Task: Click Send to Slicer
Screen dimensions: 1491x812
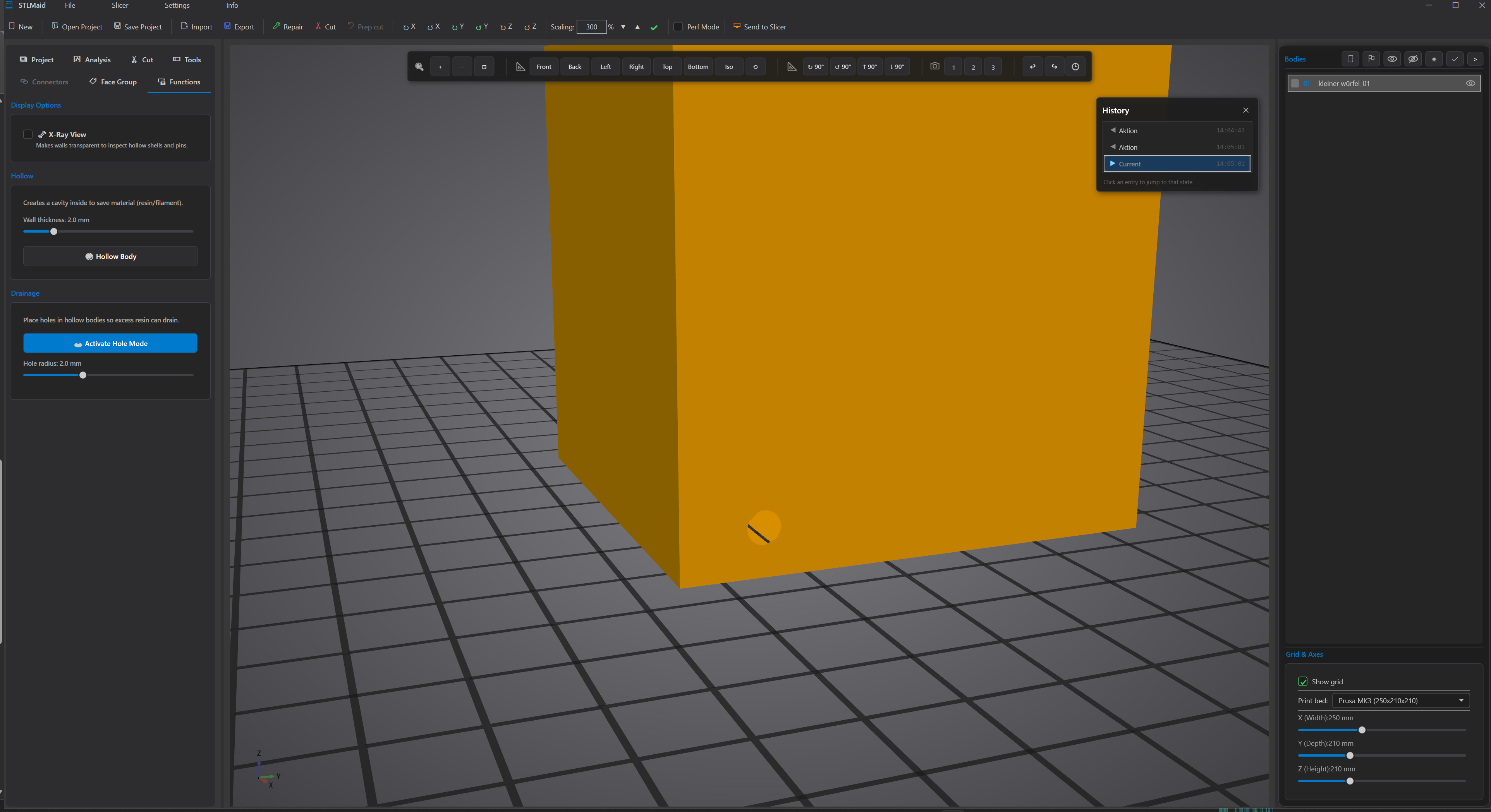Action: pyautogui.click(x=759, y=27)
